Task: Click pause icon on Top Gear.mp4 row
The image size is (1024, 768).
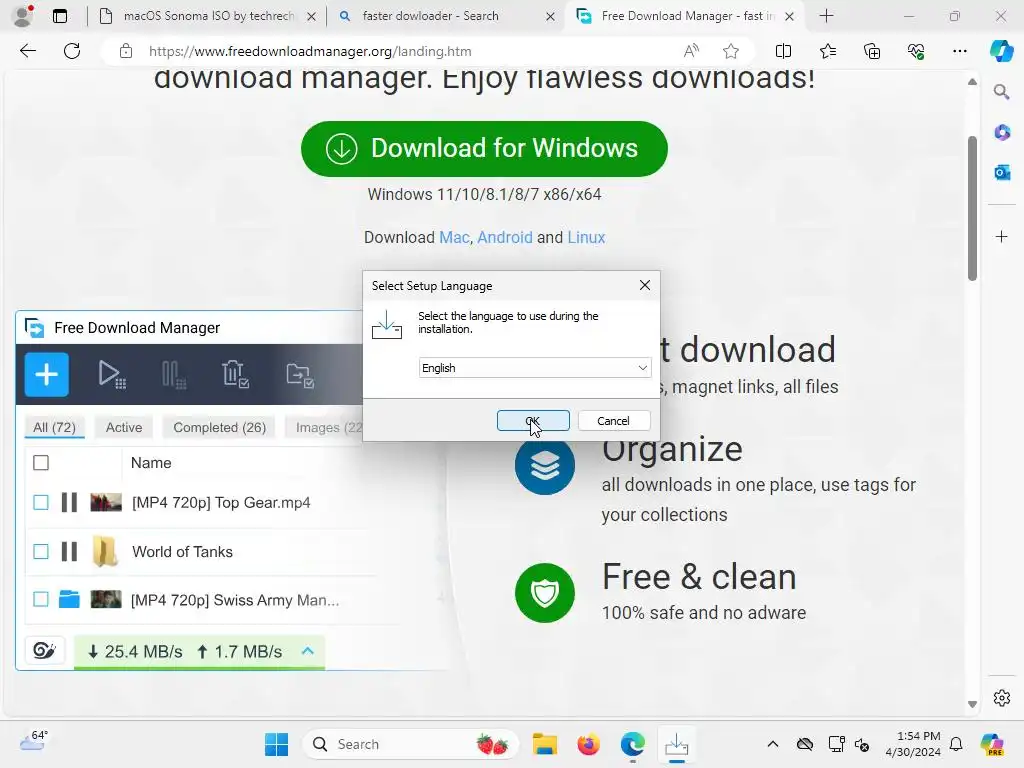Action: click(x=69, y=502)
